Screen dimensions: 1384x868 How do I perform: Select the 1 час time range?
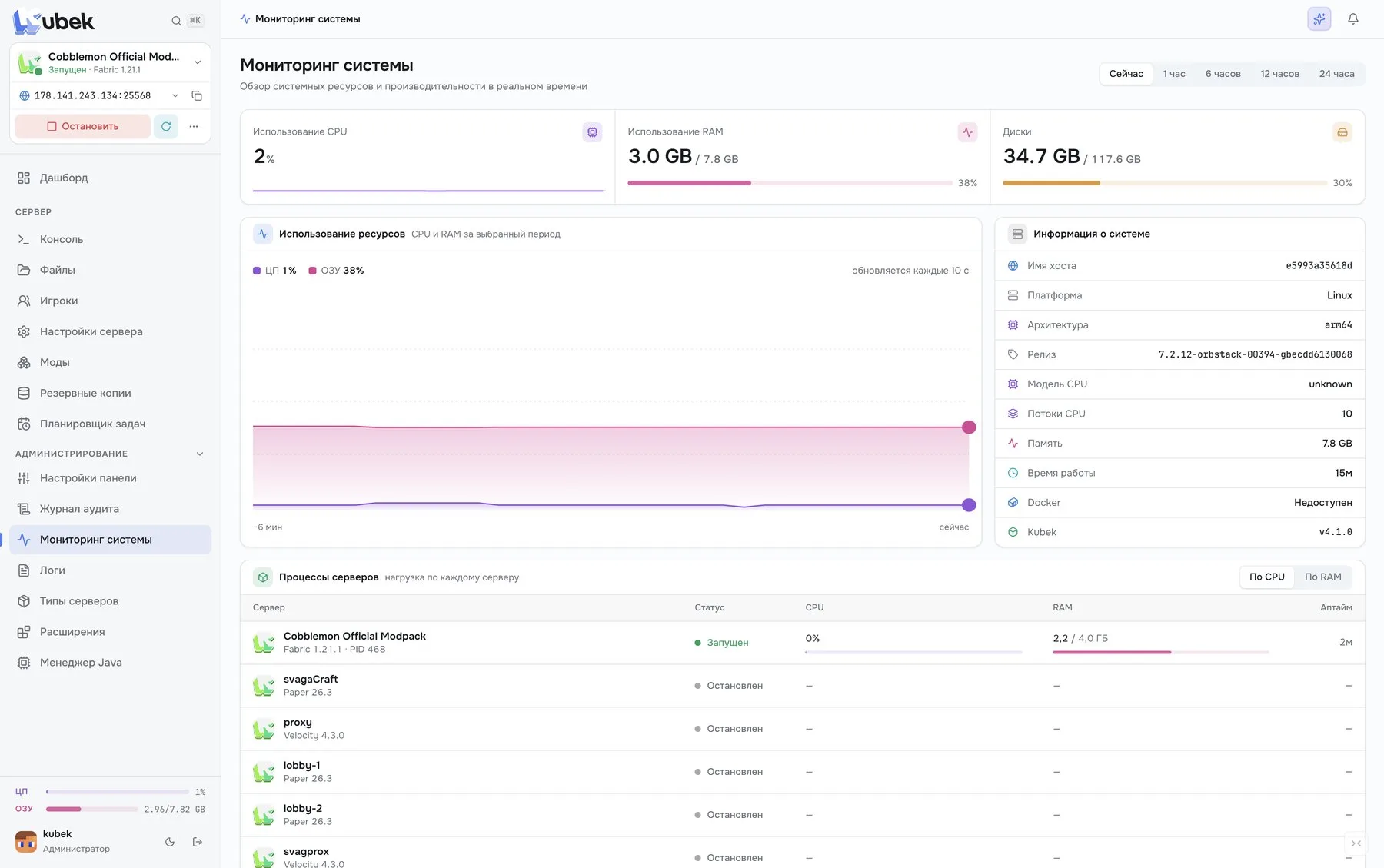(1174, 74)
